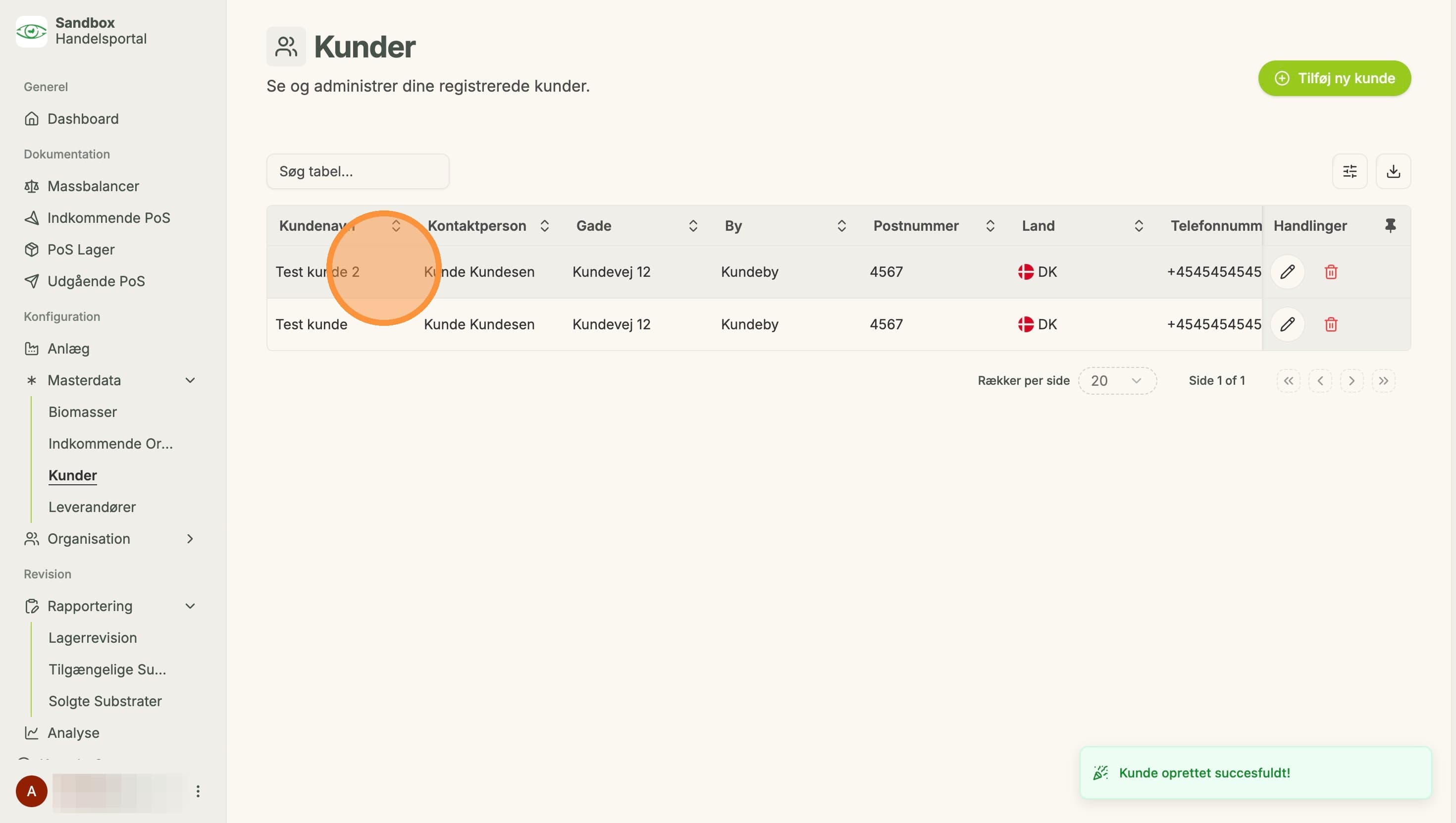Image resolution: width=1456 pixels, height=823 pixels.
Task: Click the PoS Lager box icon
Action: 32,249
